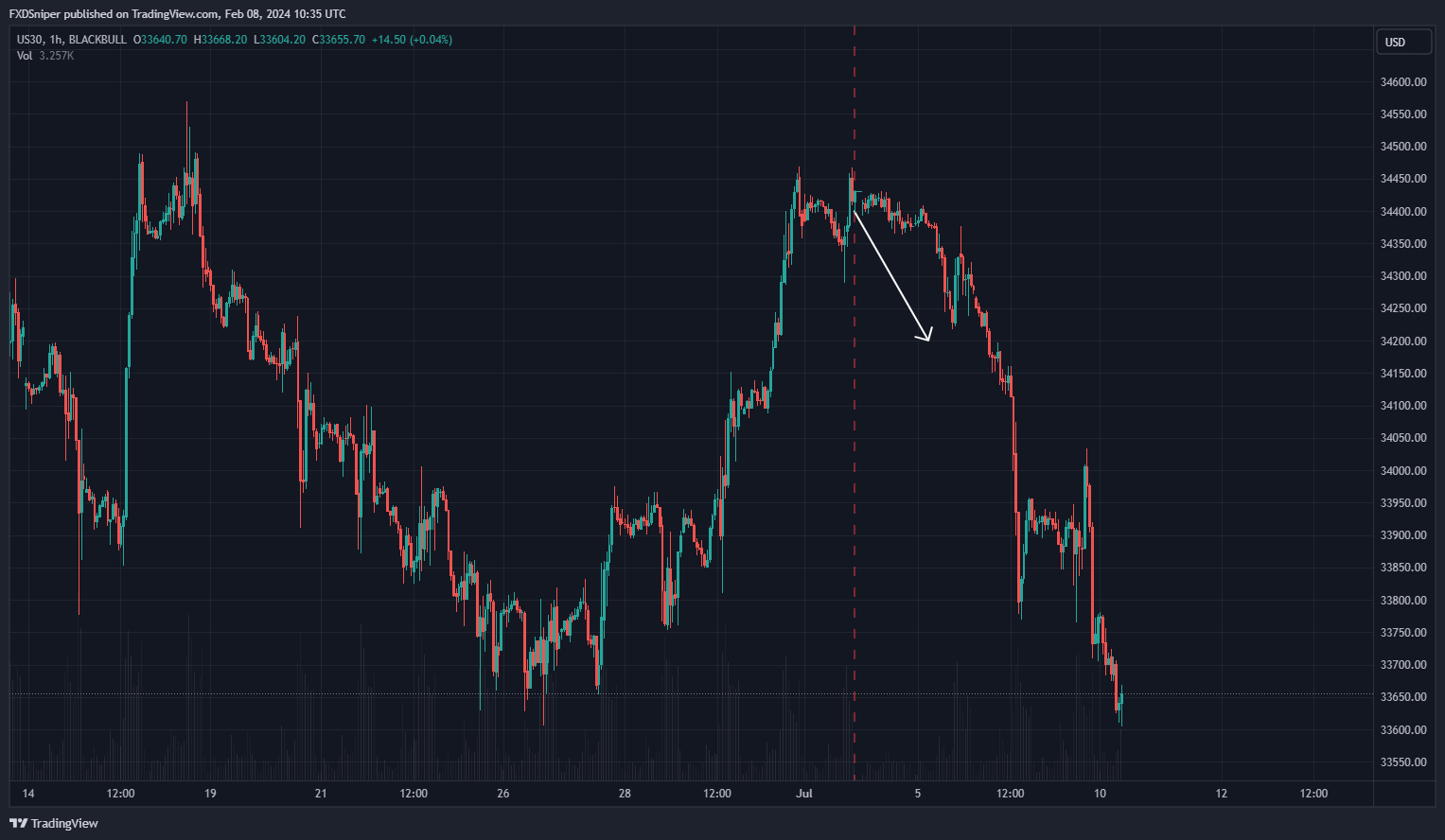Click the +14.50 (+0.04%) change value
The height and width of the screenshot is (840, 1445).
click(x=412, y=40)
